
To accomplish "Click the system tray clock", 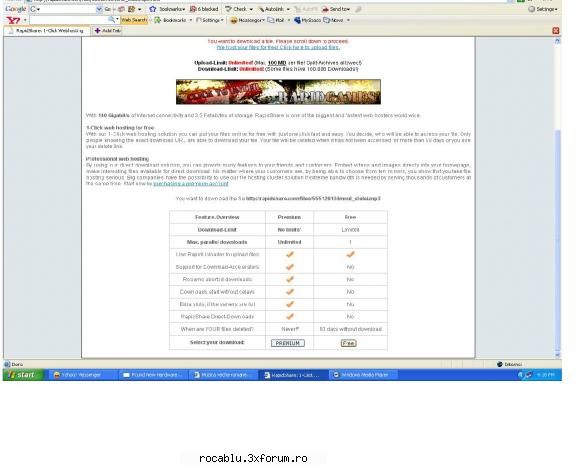I will tap(545, 375).
